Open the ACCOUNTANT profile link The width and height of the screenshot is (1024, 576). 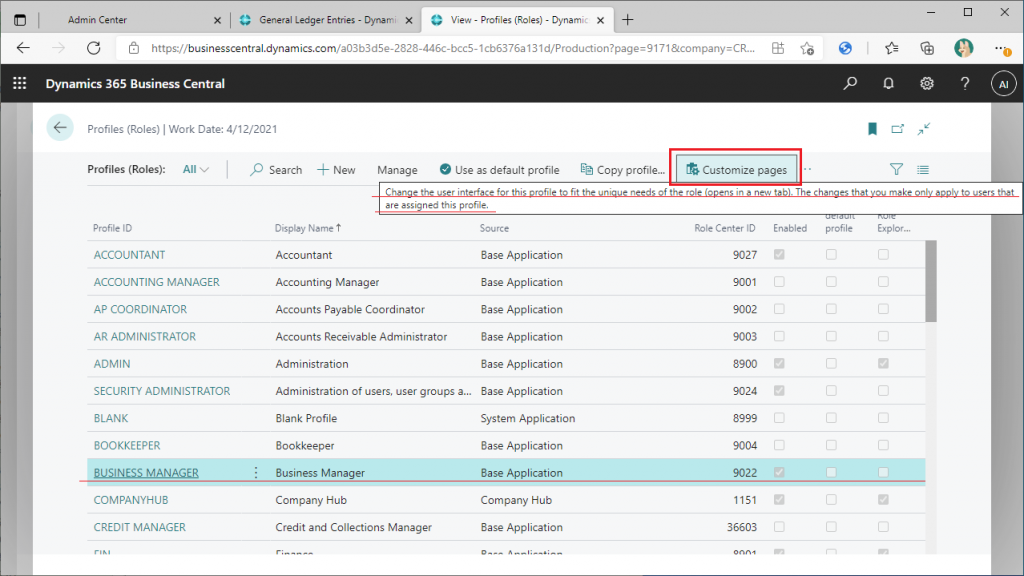(x=129, y=255)
